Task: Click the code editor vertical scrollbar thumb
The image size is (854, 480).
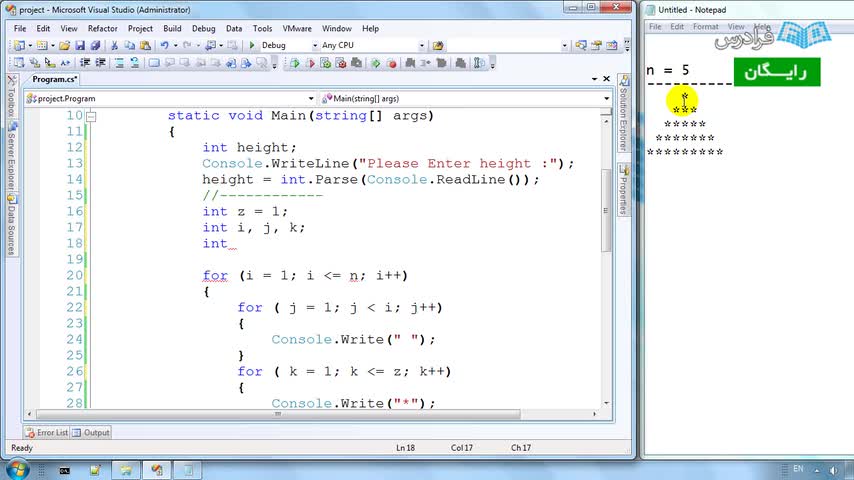Action: (x=606, y=210)
